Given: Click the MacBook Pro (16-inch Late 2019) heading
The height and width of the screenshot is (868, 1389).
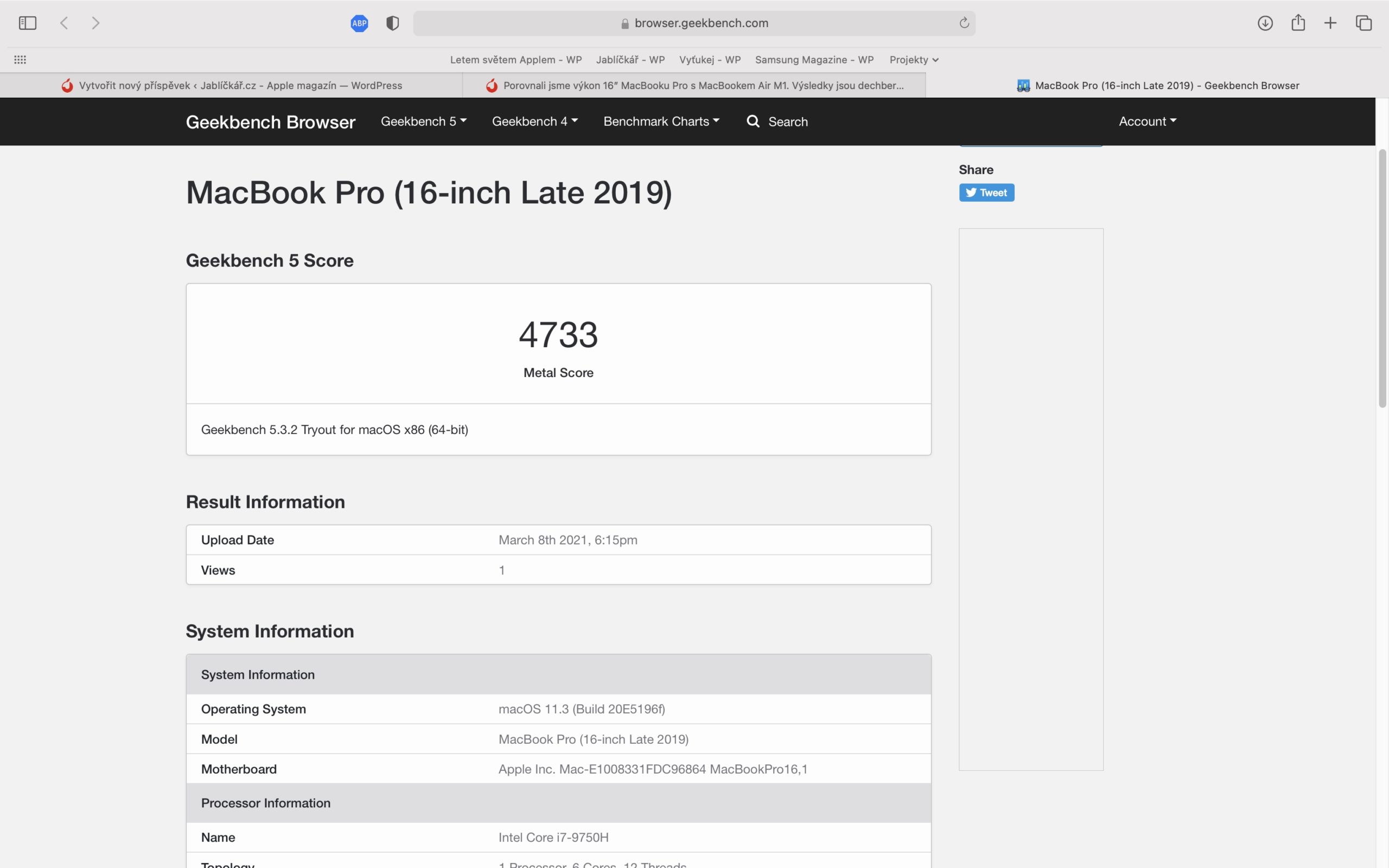Looking at the screenshot, I should pyautogui.click(x=429, y=192).
